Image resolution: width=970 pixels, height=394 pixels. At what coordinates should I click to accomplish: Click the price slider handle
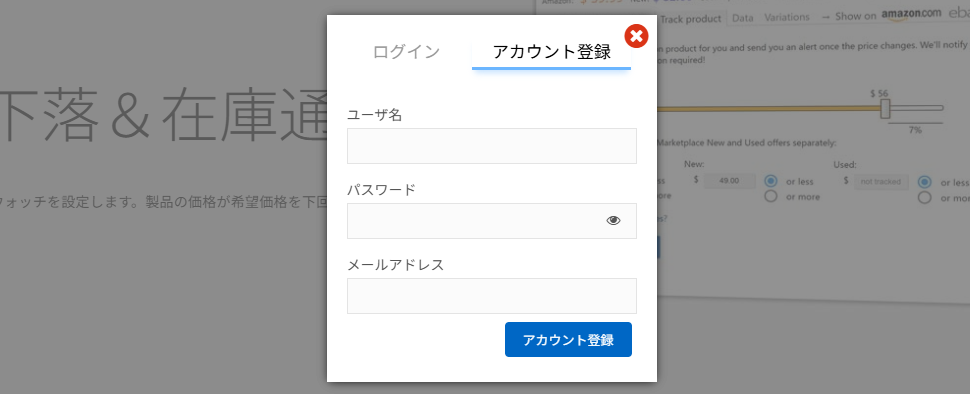click(x=885, y=109)
